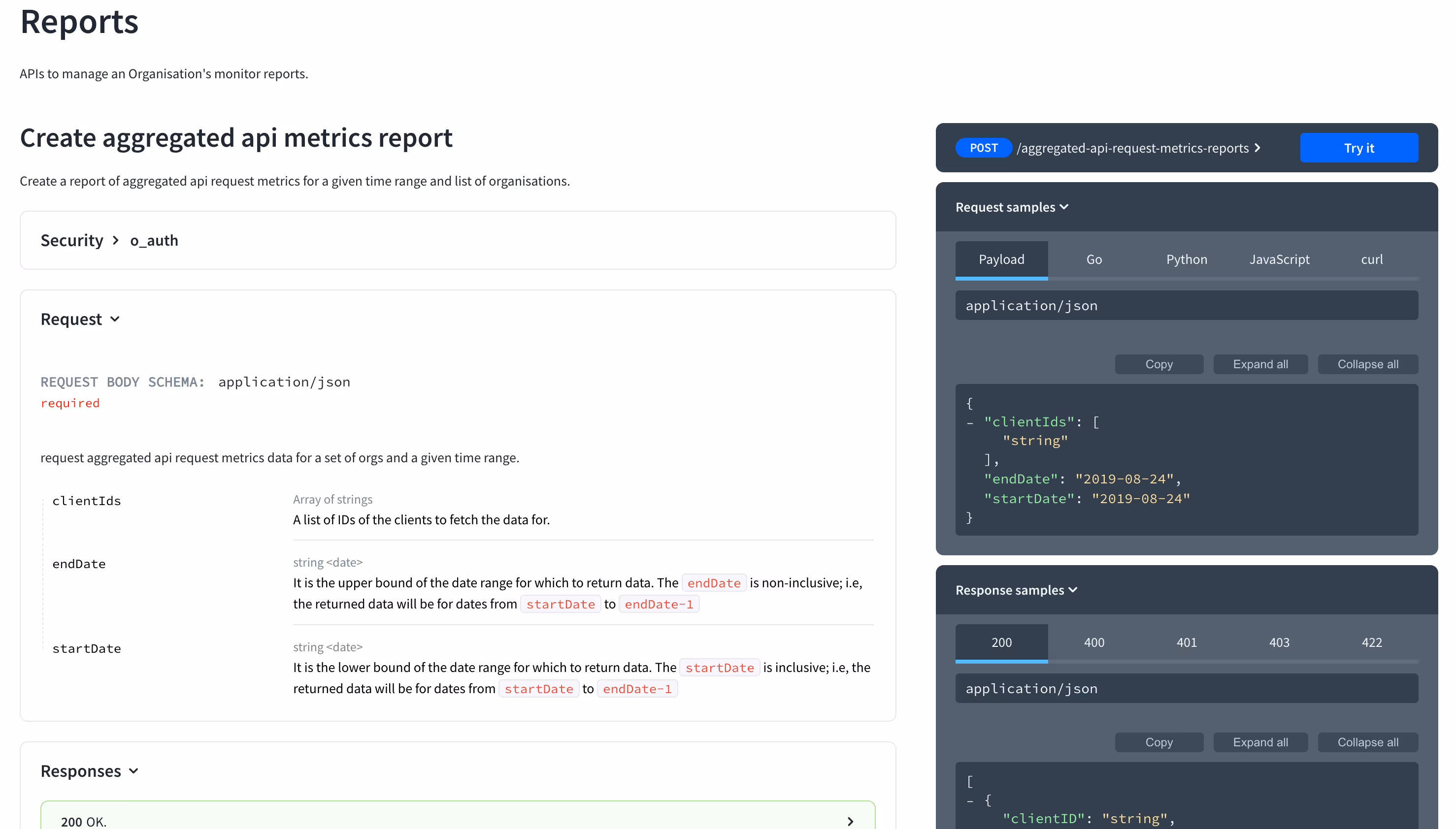Select the Go code sample tab
Image resolution: width=1456 pixels, height=829 pixels.
click(x=1093, y=259)
